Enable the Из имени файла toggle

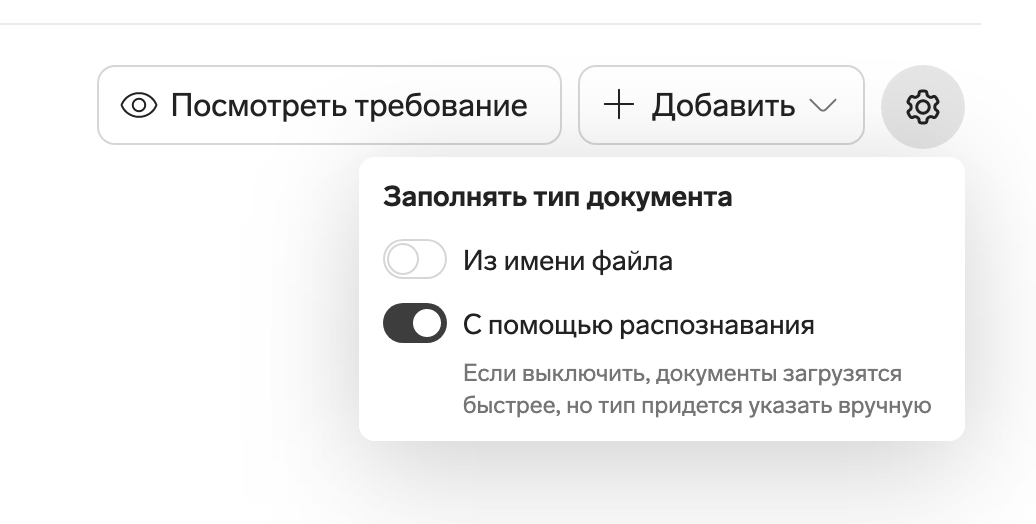414,261
